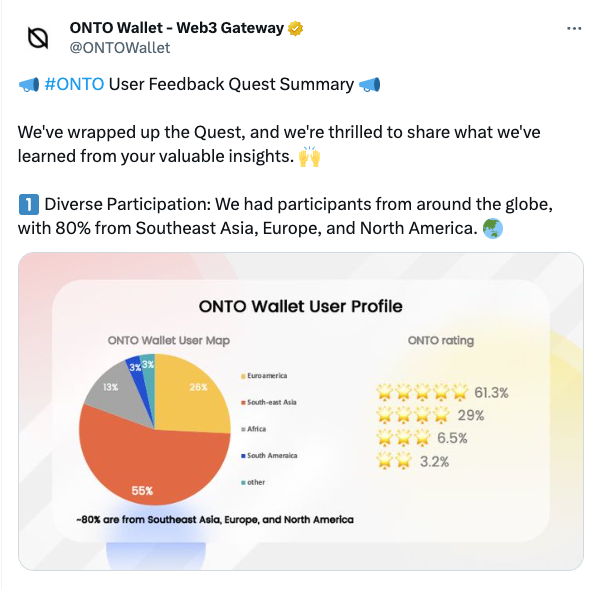Click the right megaphone emoji
This screenshot has height=589, width=598.
[370, 84]
